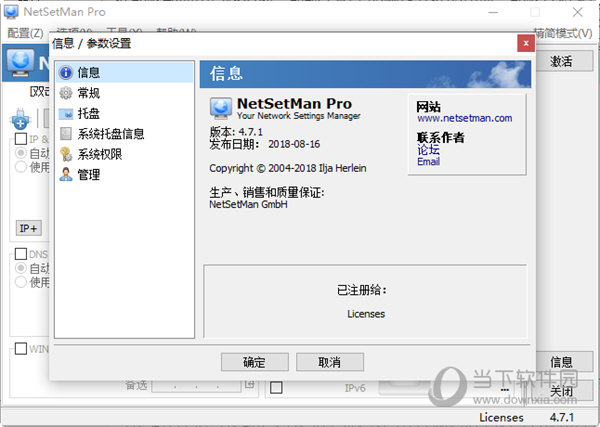Image resolution: width=600 pixels, height=427 pixels.
Task: Select automatic IP radio button
Action: (21, 153)
